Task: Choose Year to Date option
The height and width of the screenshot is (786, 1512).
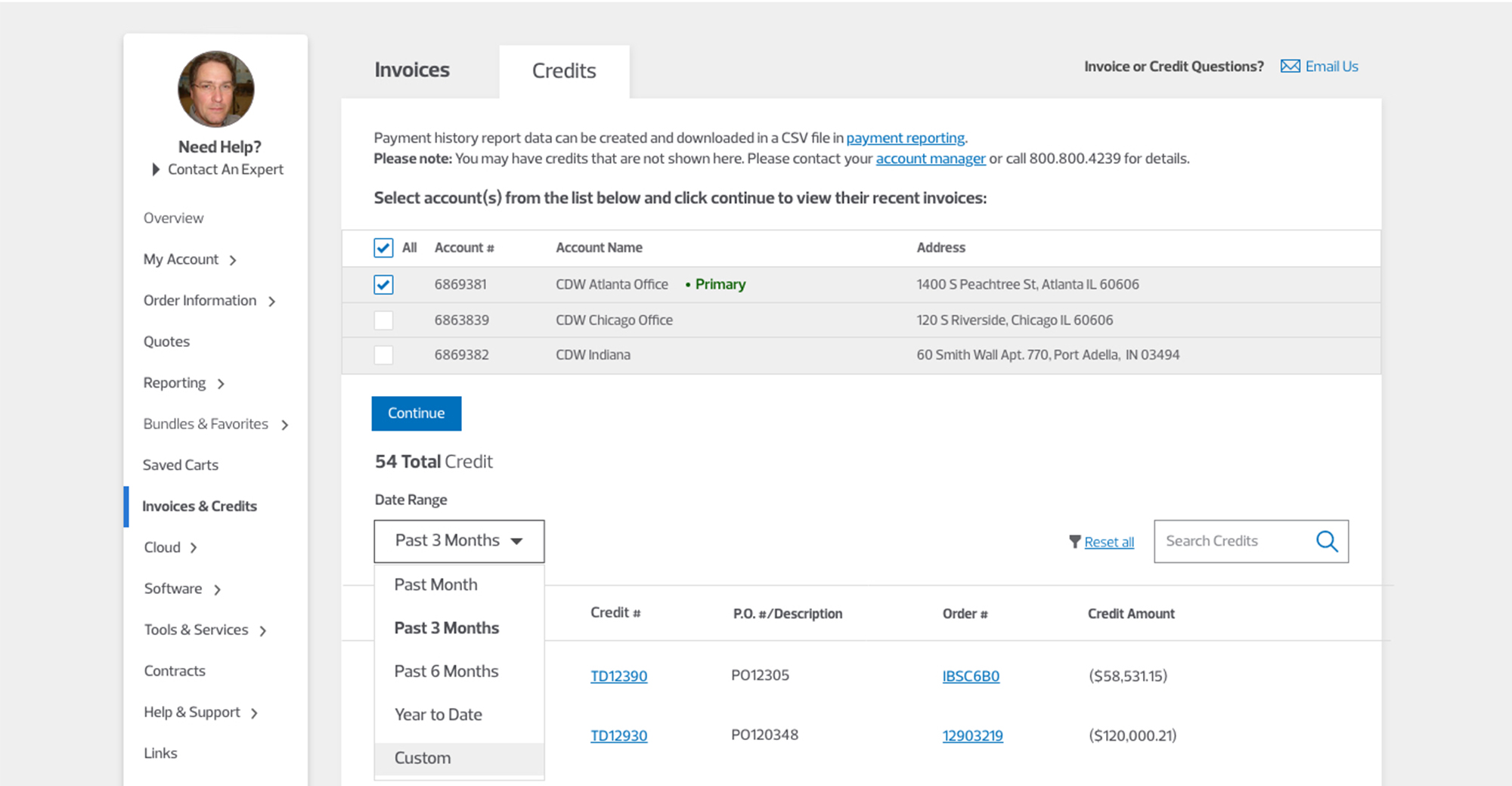Action: point(459,714)
